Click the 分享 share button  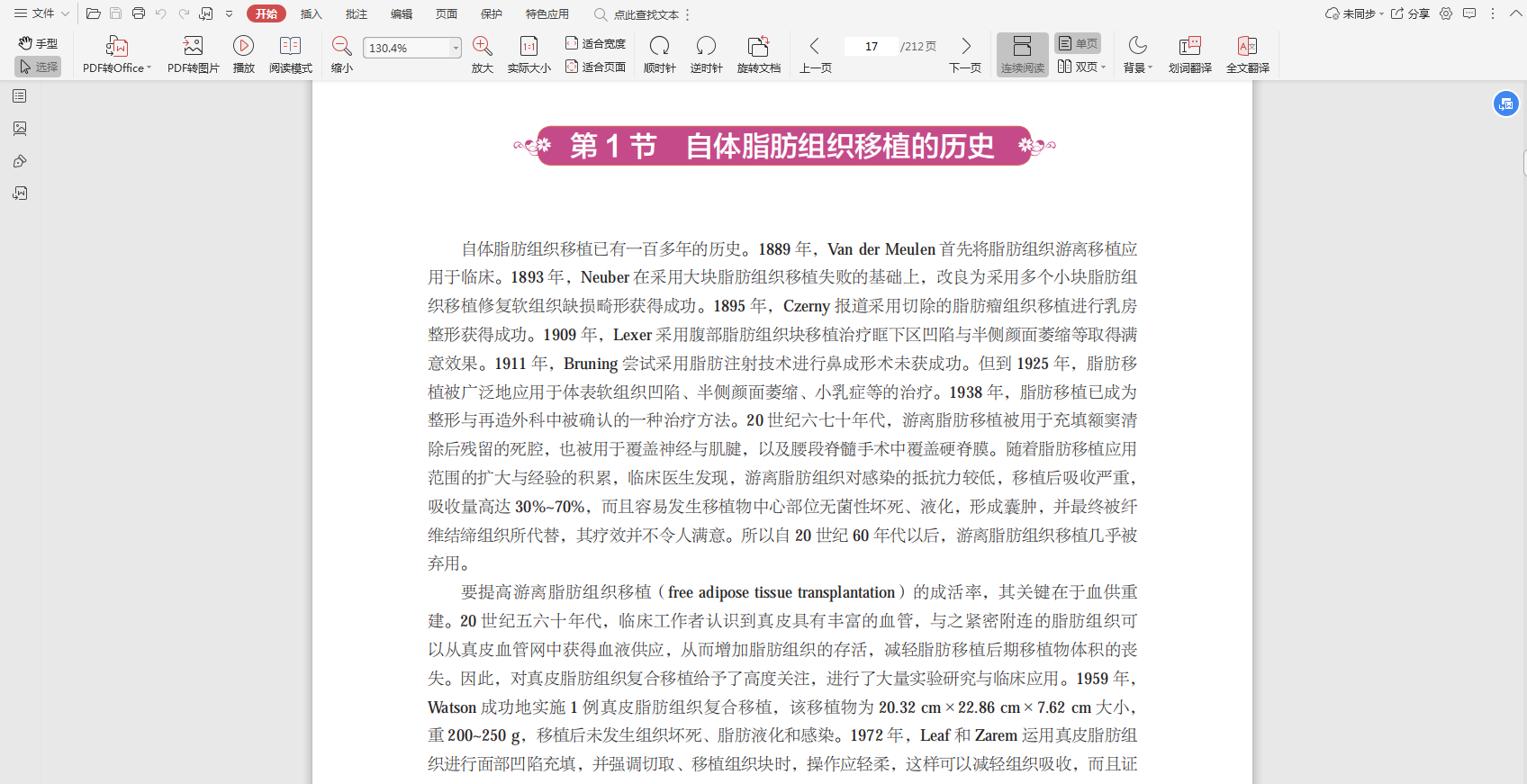1410,14
